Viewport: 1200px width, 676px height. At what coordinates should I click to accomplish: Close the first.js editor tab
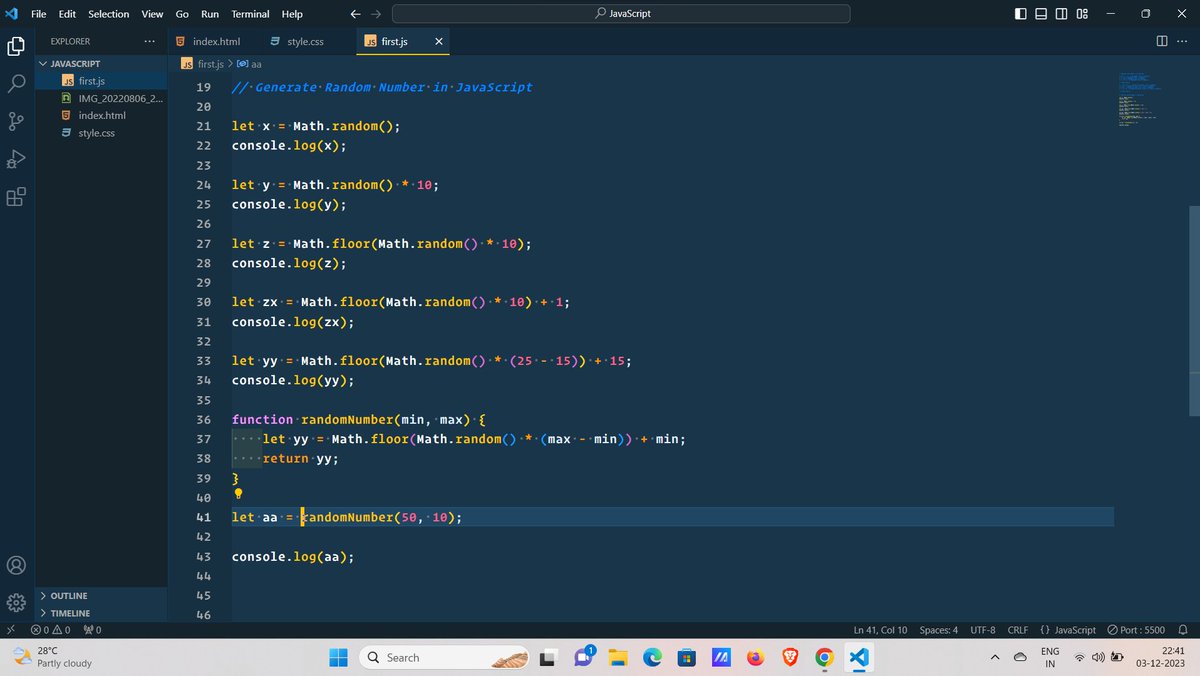tap(438, 41)
